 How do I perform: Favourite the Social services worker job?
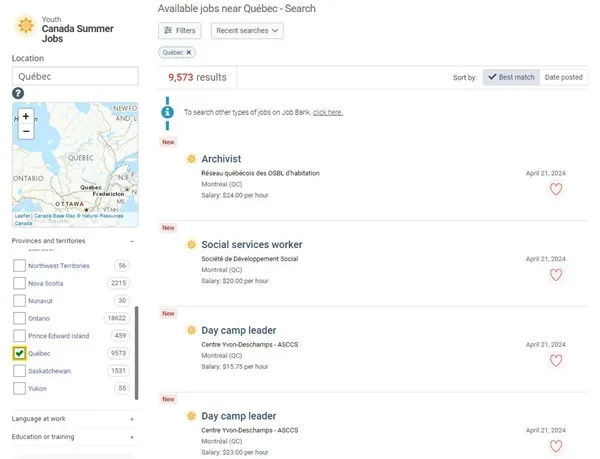coord(556,275)
